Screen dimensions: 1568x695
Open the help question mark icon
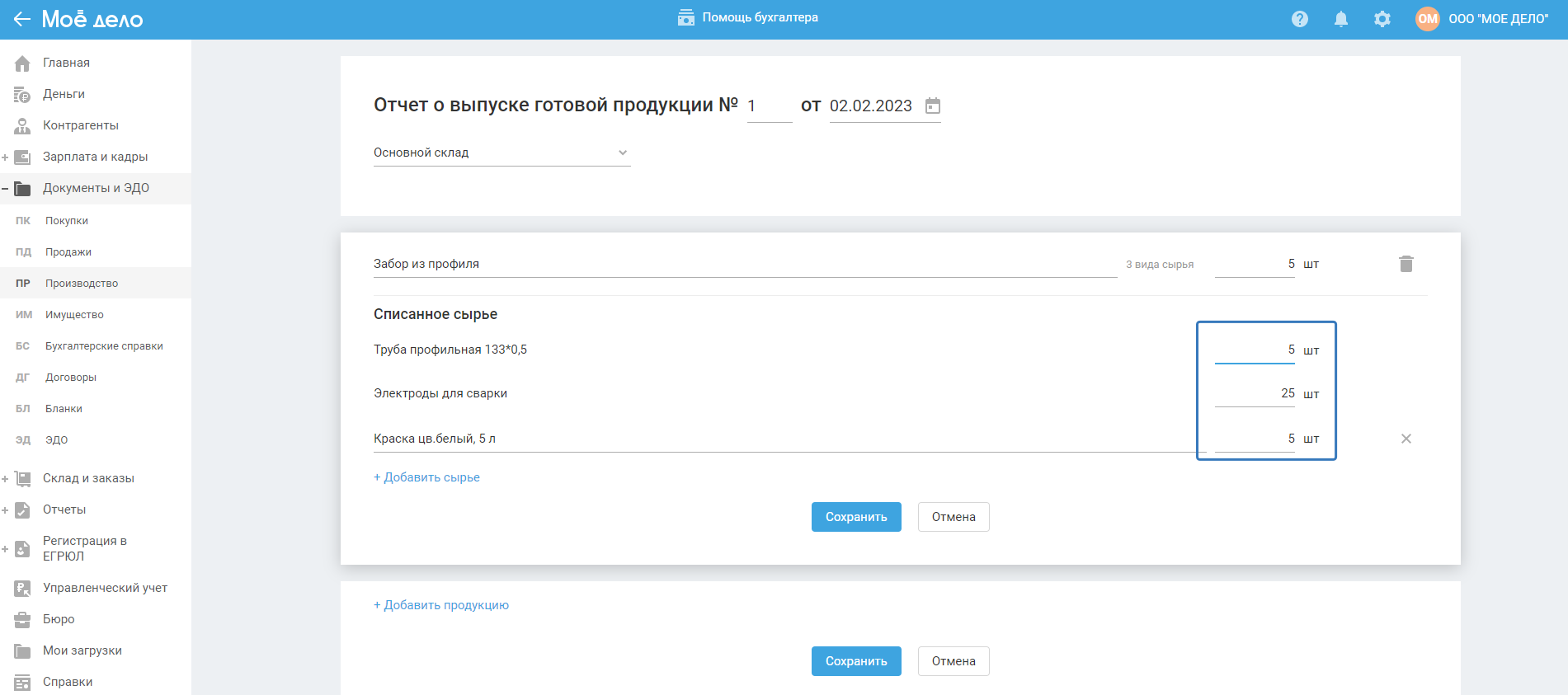(x=1300, y=19)
